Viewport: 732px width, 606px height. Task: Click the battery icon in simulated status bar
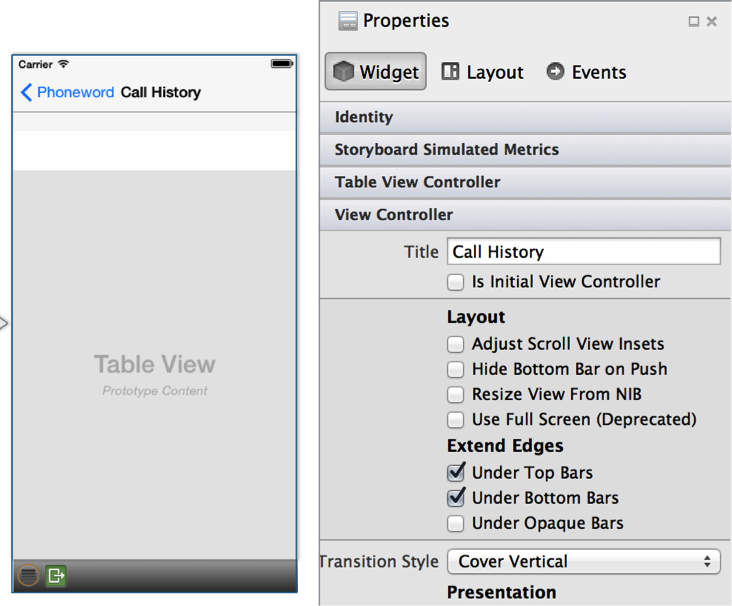281,64
